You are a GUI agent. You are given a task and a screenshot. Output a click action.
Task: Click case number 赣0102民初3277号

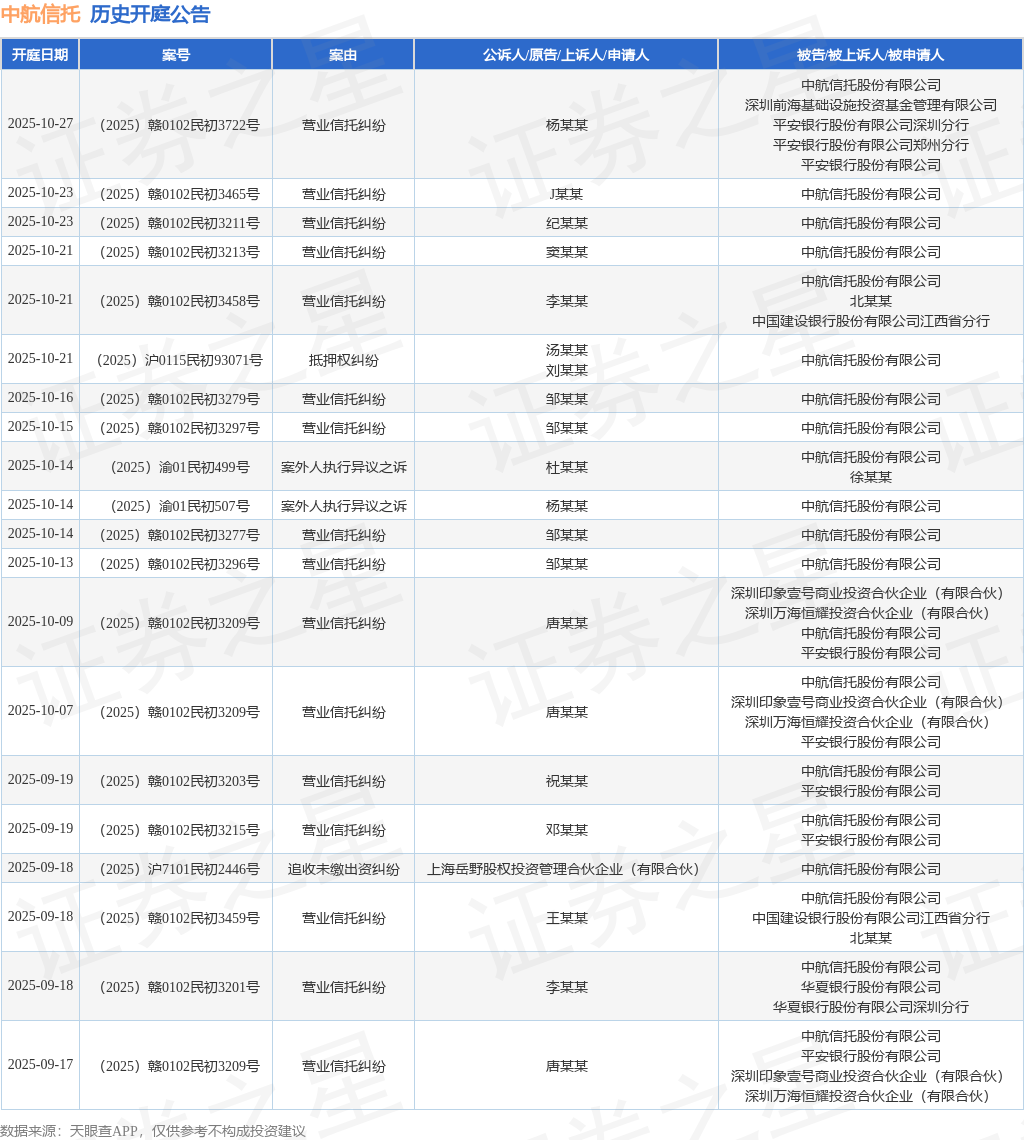pos(180,535)
